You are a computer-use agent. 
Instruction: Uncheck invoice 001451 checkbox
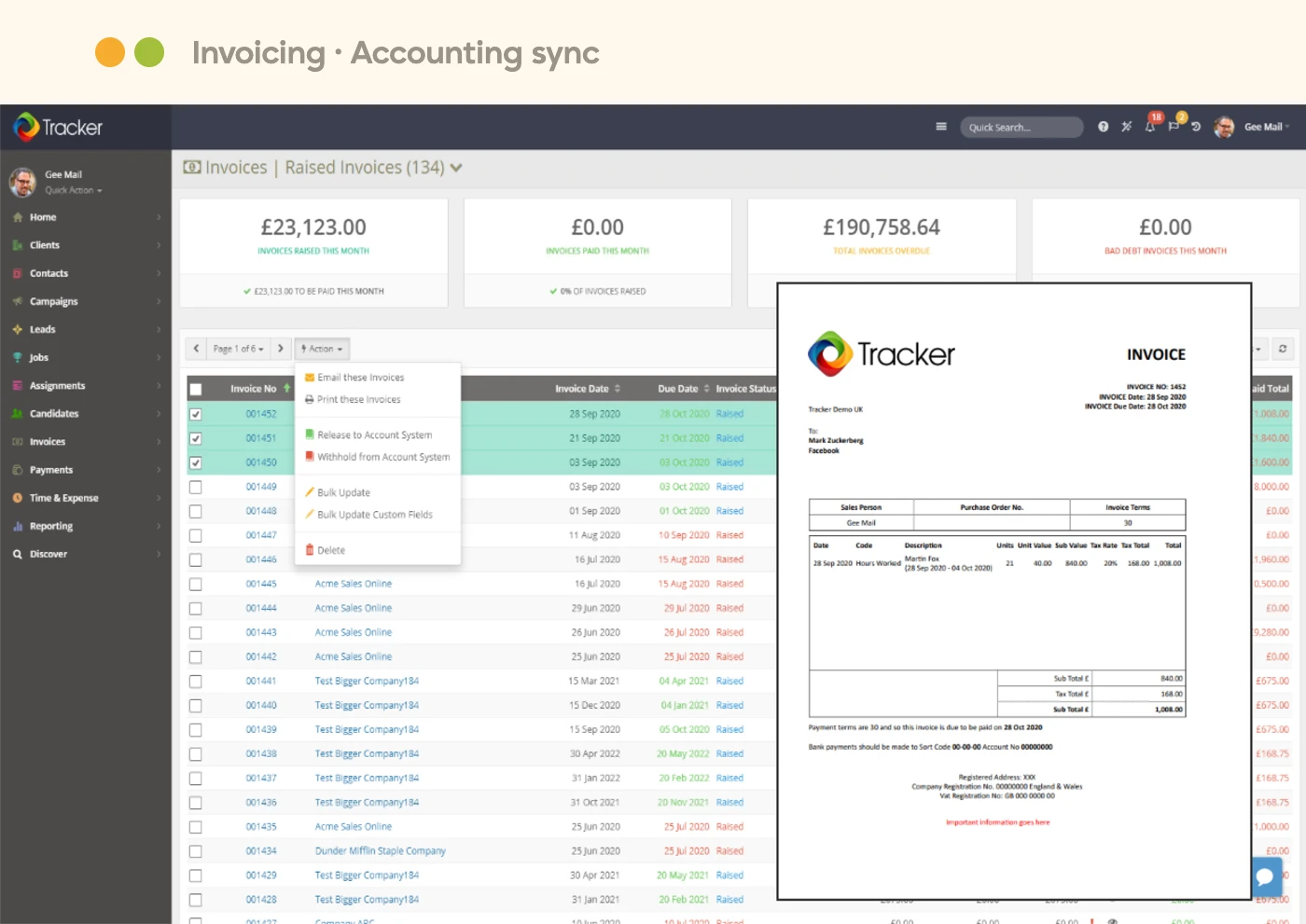coord(196,438)
